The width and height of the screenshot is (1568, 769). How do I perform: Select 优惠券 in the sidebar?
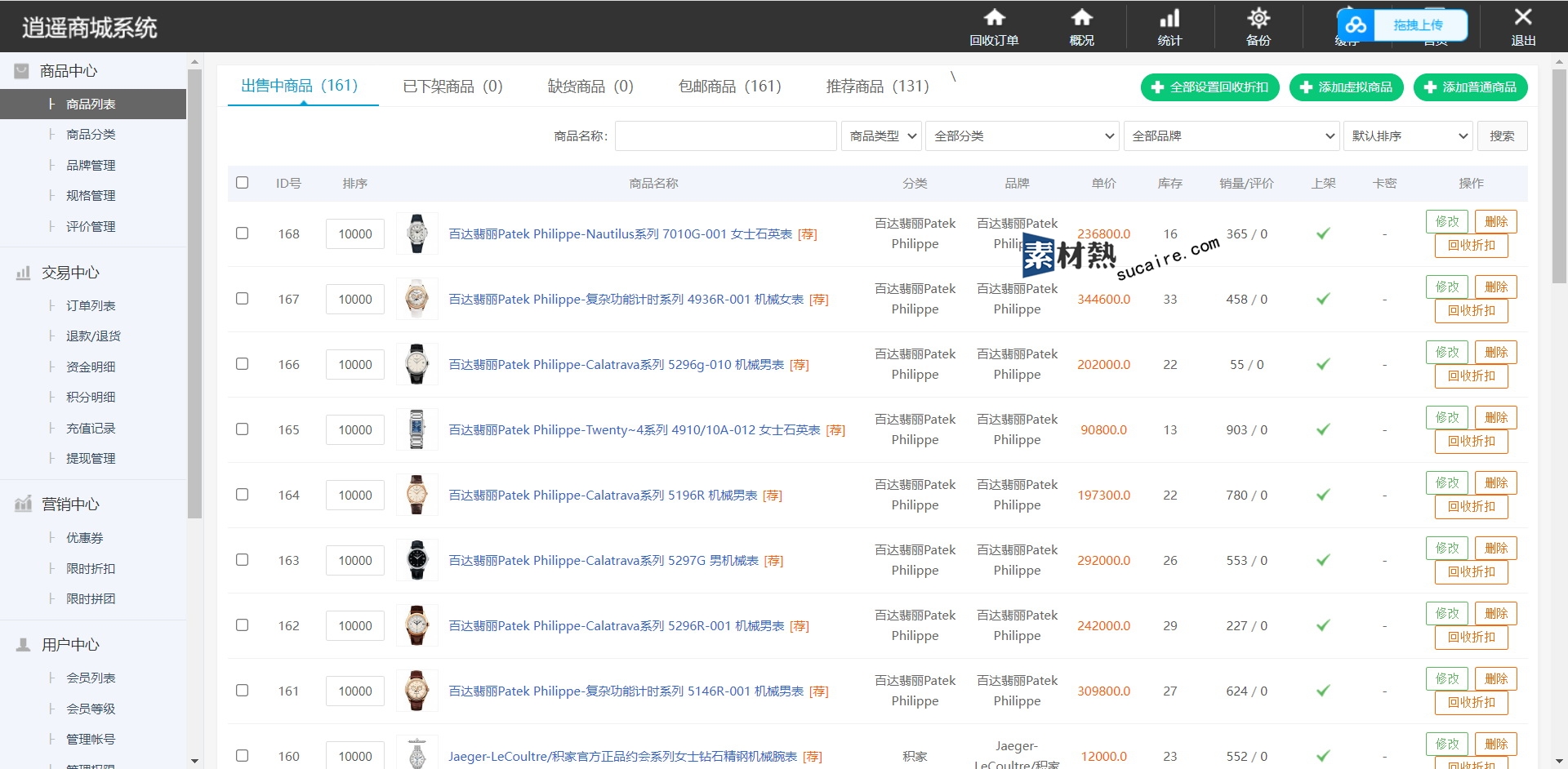pos(85,537)
